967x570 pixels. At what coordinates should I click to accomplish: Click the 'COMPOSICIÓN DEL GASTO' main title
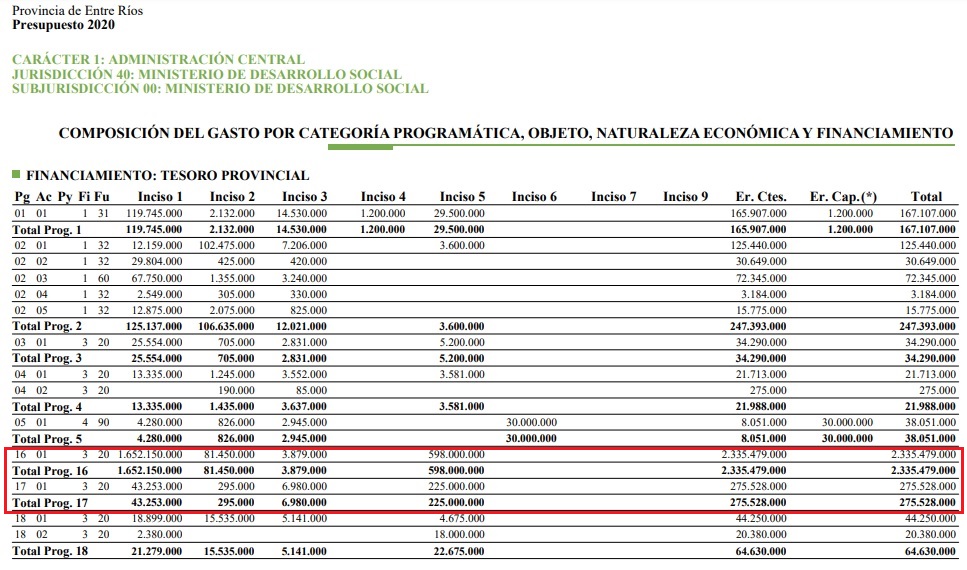[506, 132]
